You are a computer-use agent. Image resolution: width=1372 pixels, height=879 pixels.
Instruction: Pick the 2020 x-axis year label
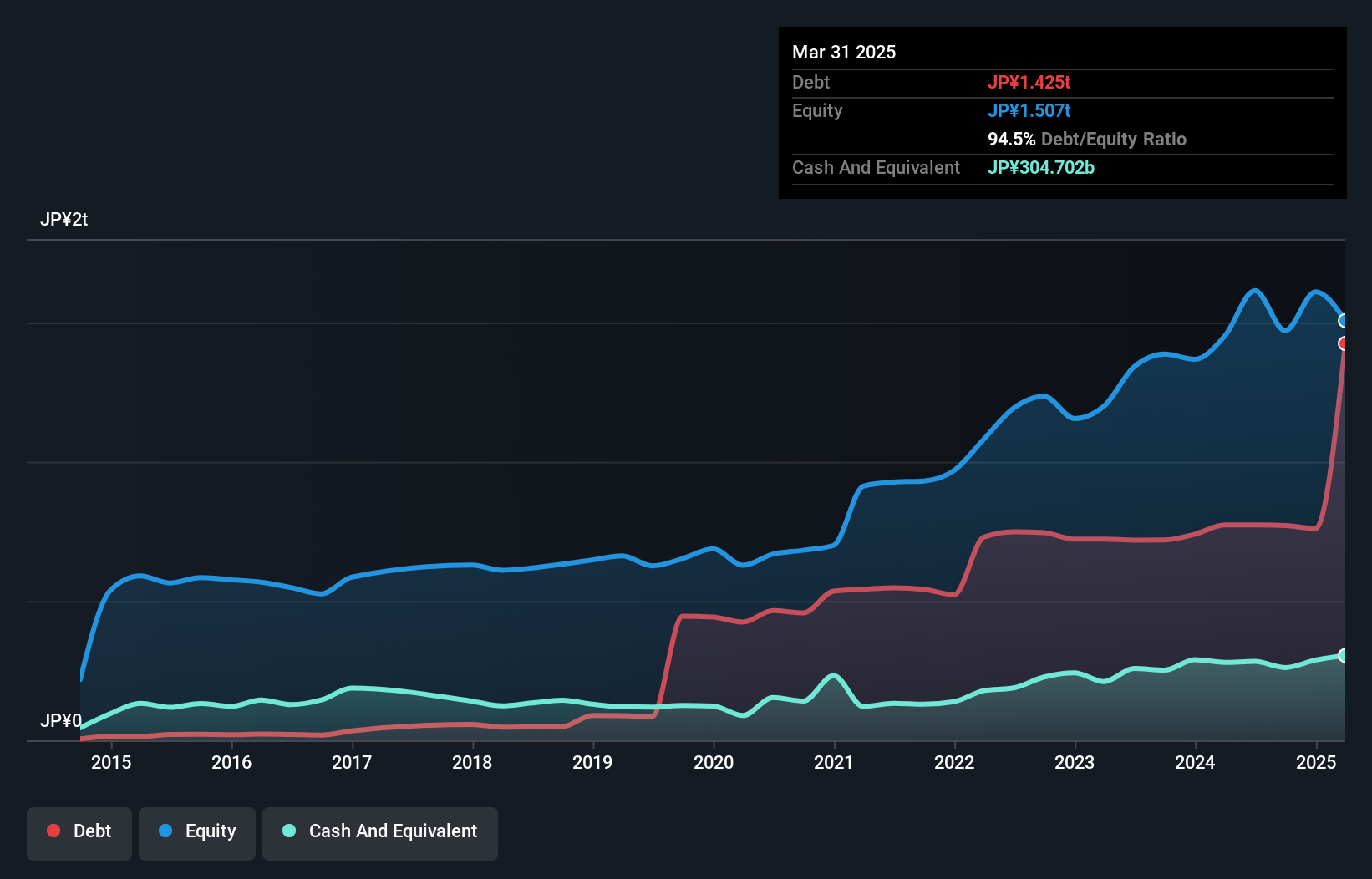(x=714, y=762)
